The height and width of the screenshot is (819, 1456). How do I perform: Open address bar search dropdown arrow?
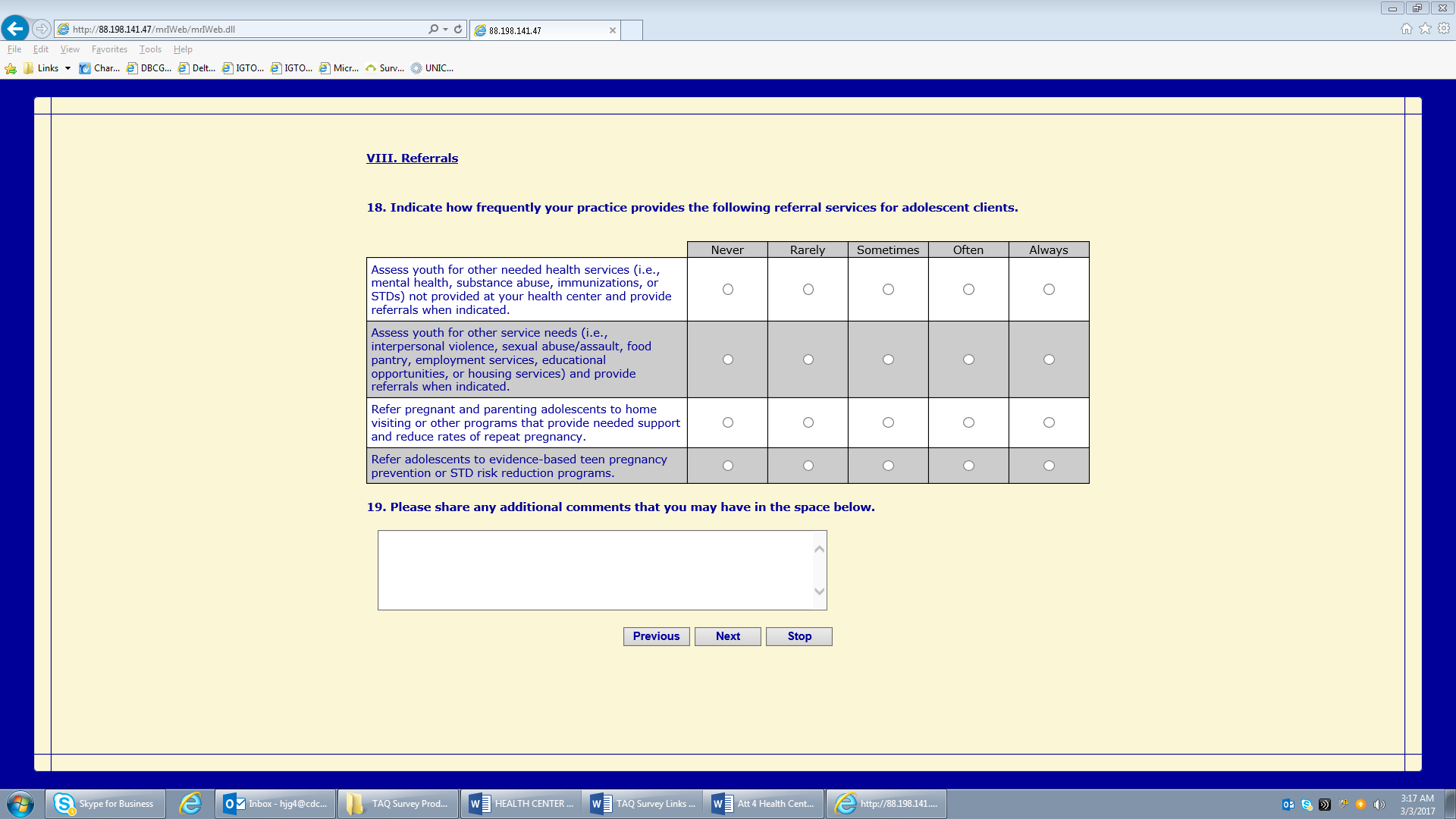point(445,29)
